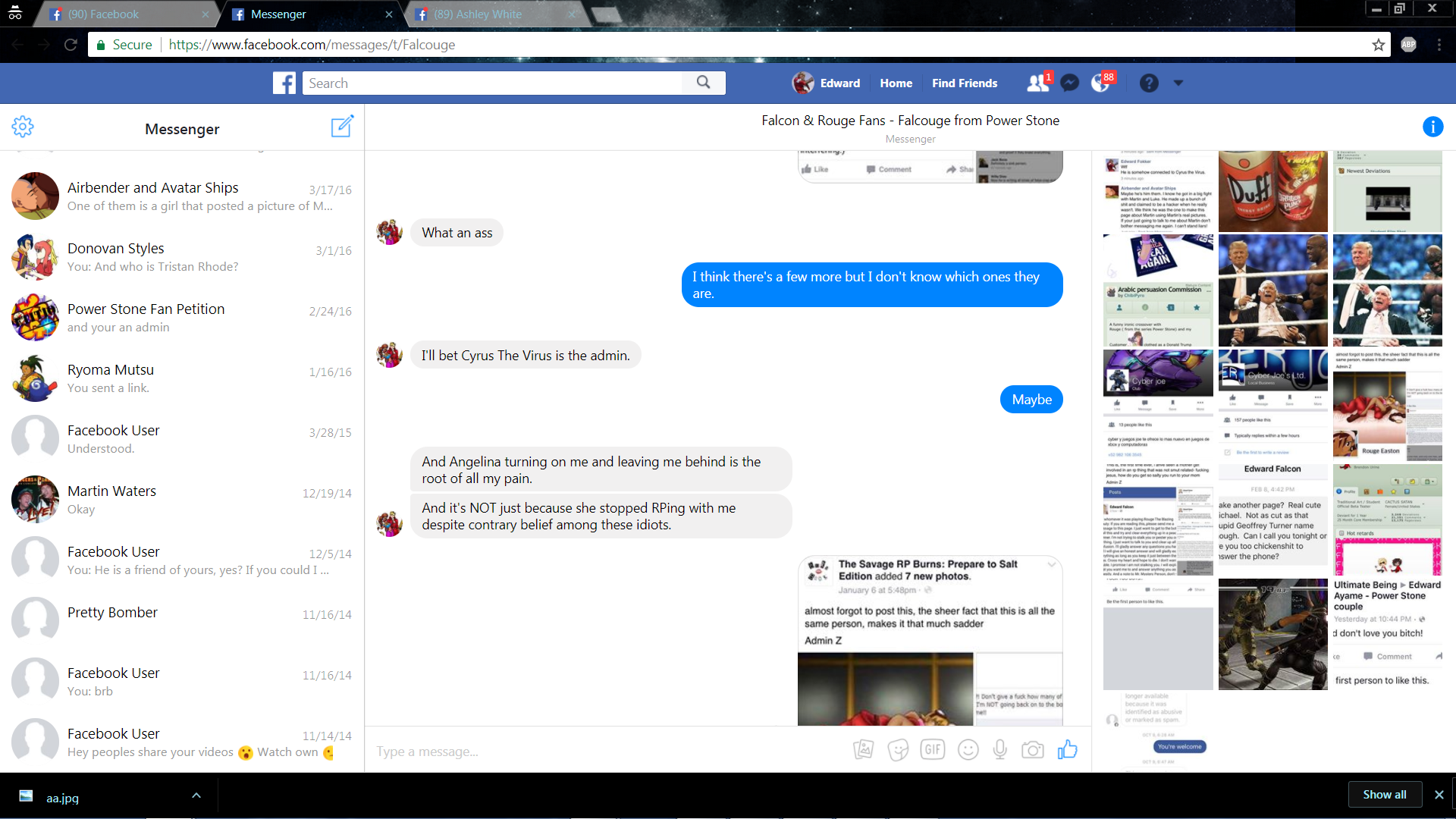Click the Cyrus The Virus message bubble

526,356
